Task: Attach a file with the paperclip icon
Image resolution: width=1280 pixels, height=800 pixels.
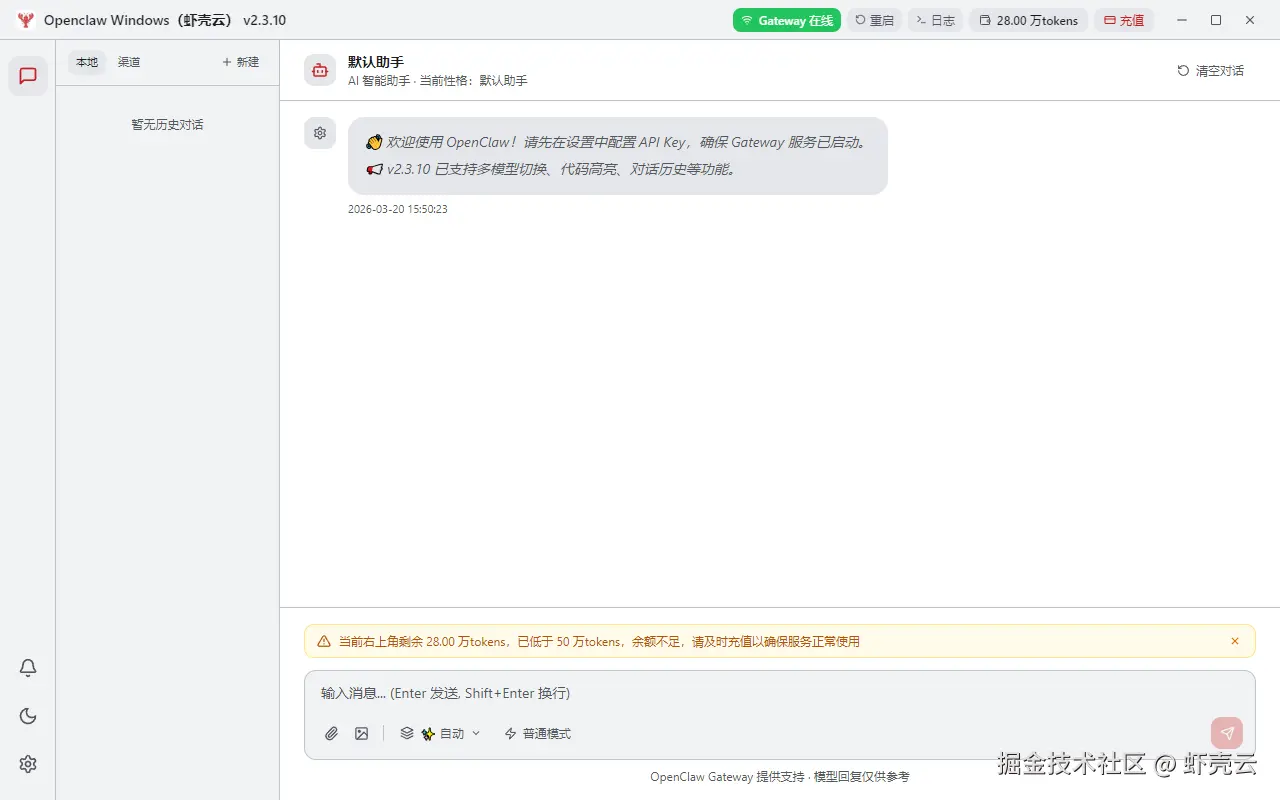Action: click(x=332, y=733)
